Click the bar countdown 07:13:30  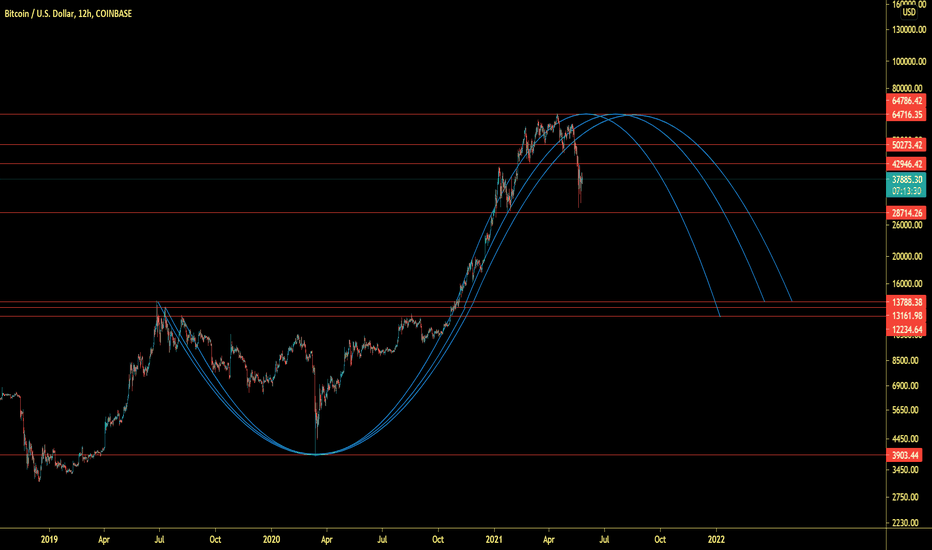point(906,191)
